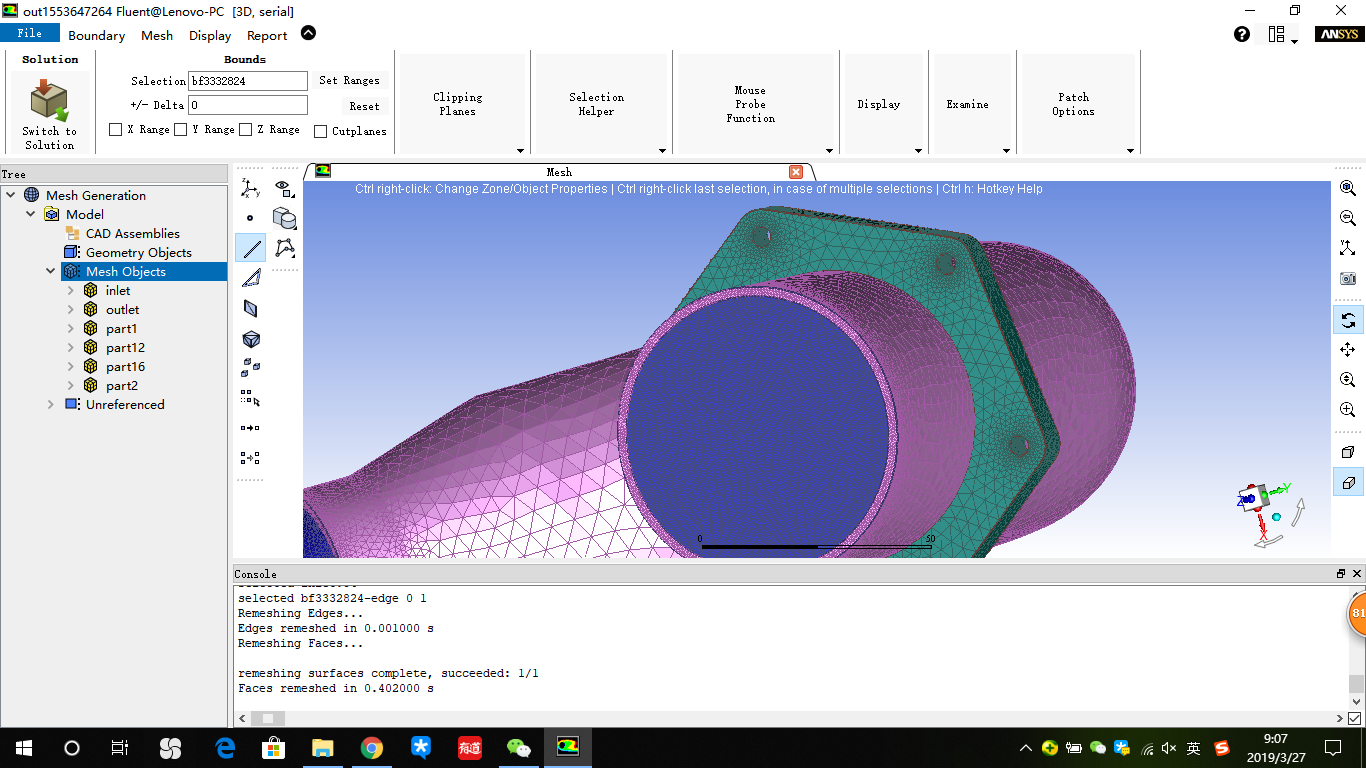Open the Clipping Planes dropdown arrow

click(x=520, y=152)
